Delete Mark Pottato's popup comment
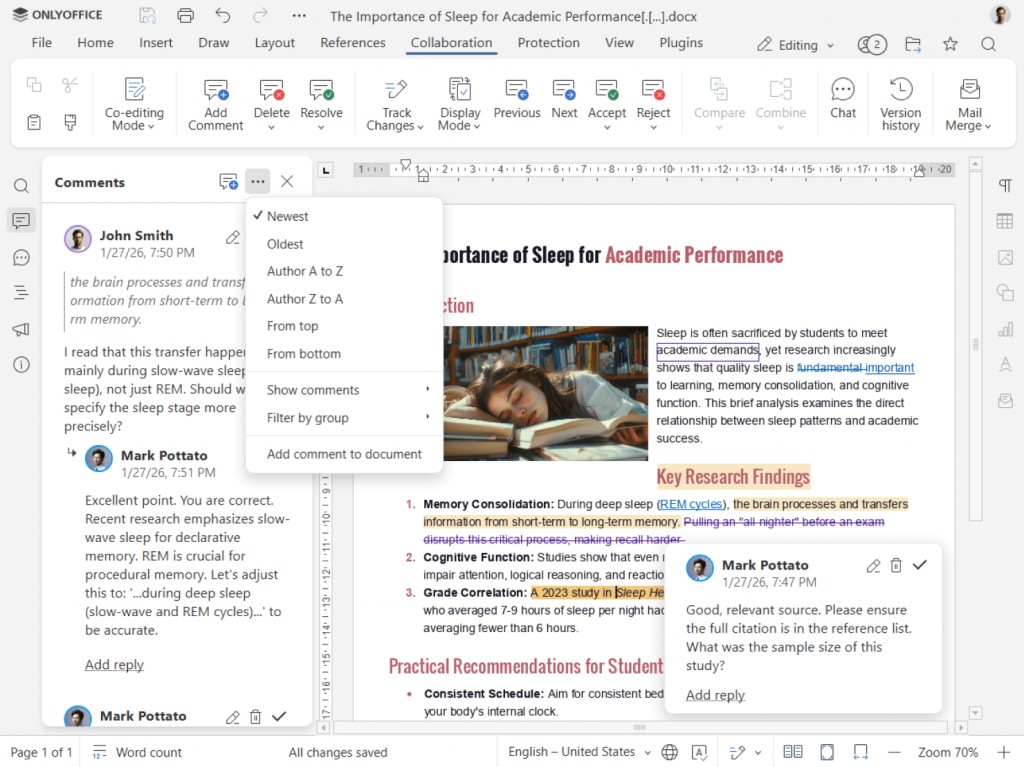Screen dimensions: 1024x767 click(896, 566)
